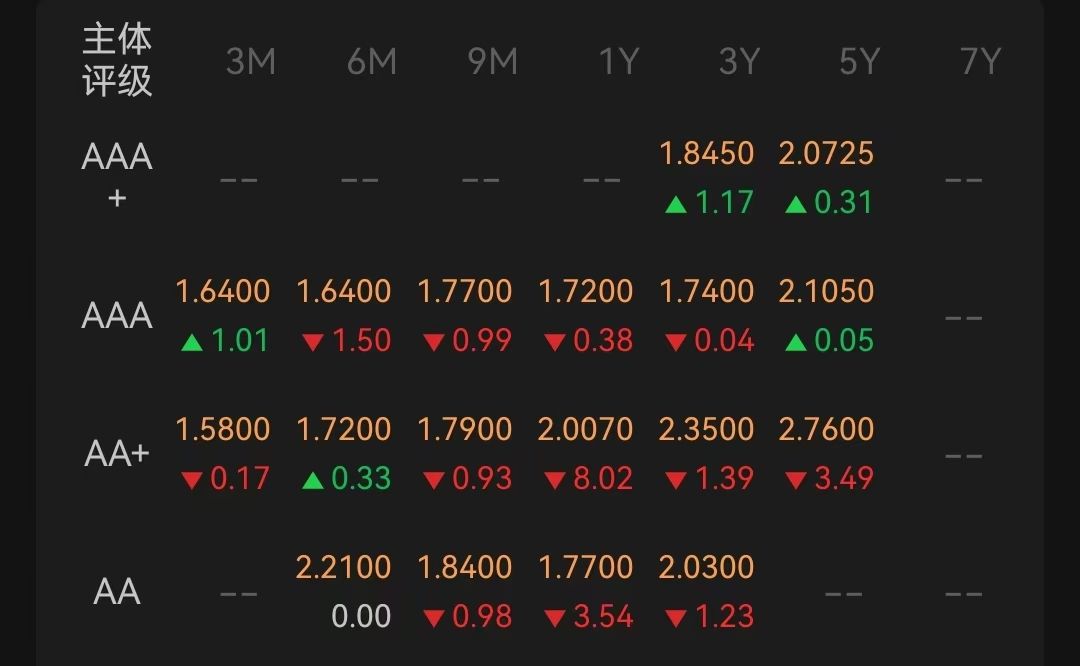Open the 9M column header
This screenshot has width=1080, height=666.
(492, 61)
